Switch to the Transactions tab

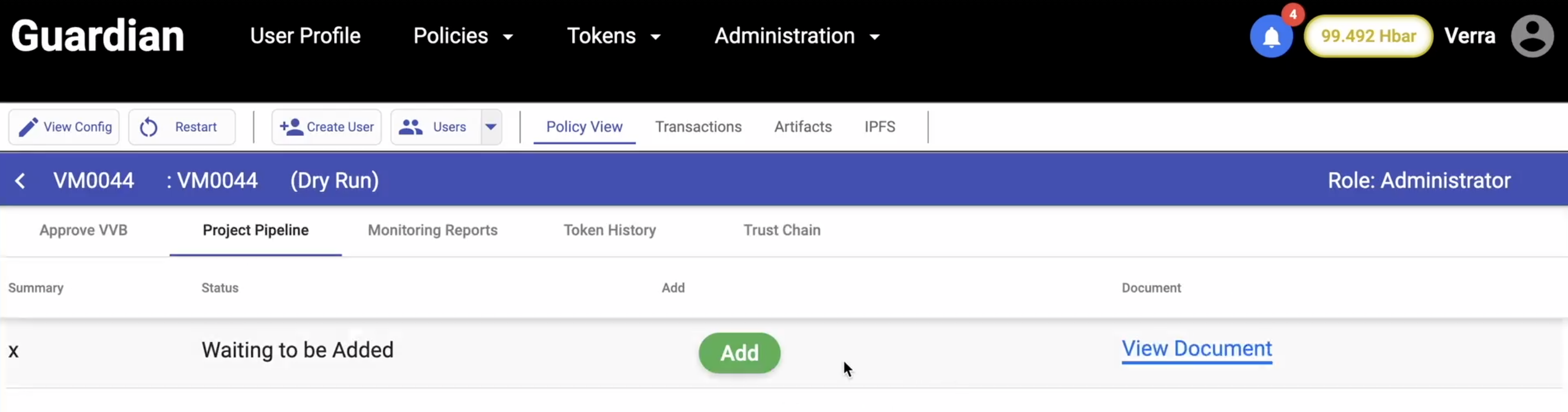pyautogui.click(x=698, y=127)
